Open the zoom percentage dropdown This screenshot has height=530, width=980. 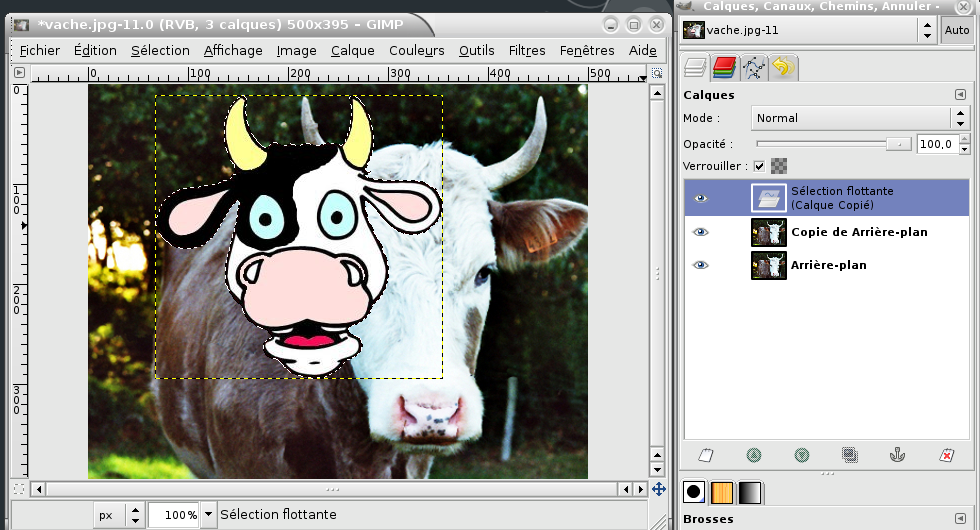click(208, 515)
